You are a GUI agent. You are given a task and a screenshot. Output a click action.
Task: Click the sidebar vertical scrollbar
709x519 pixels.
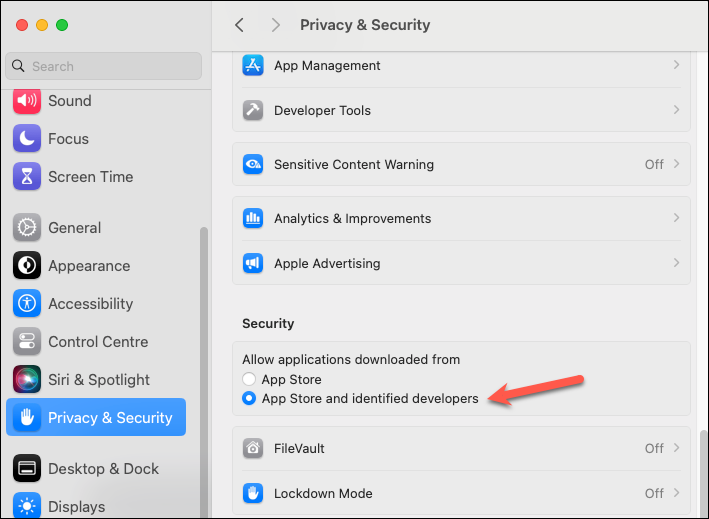coord(204,372)
